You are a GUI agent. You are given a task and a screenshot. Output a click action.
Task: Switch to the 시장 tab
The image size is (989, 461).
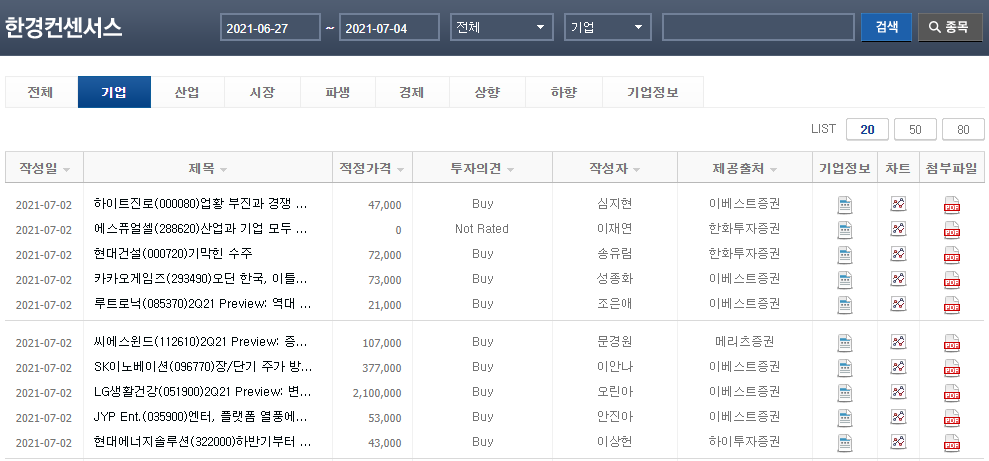262,92
